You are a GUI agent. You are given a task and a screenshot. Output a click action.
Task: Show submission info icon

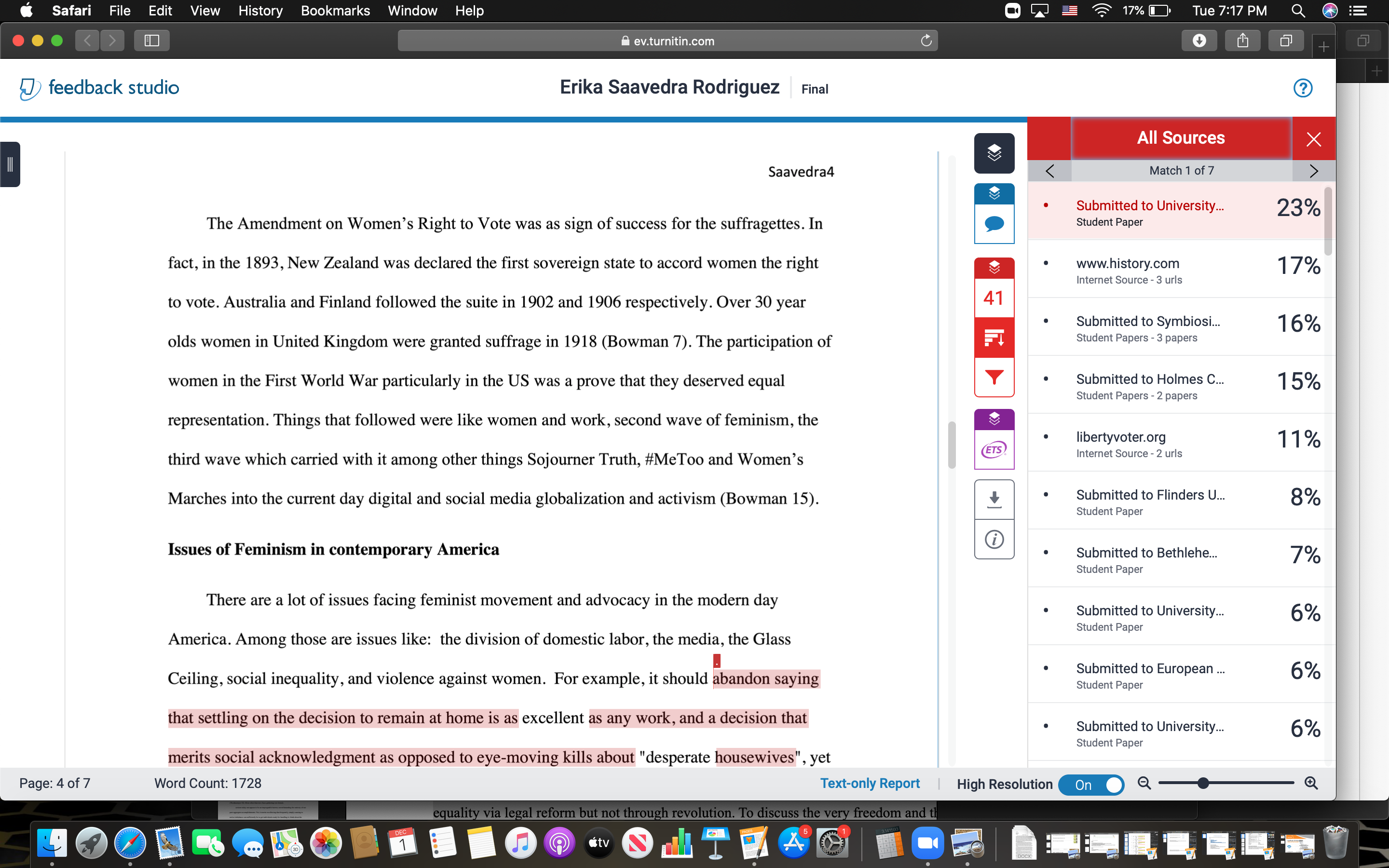(994, 540)
